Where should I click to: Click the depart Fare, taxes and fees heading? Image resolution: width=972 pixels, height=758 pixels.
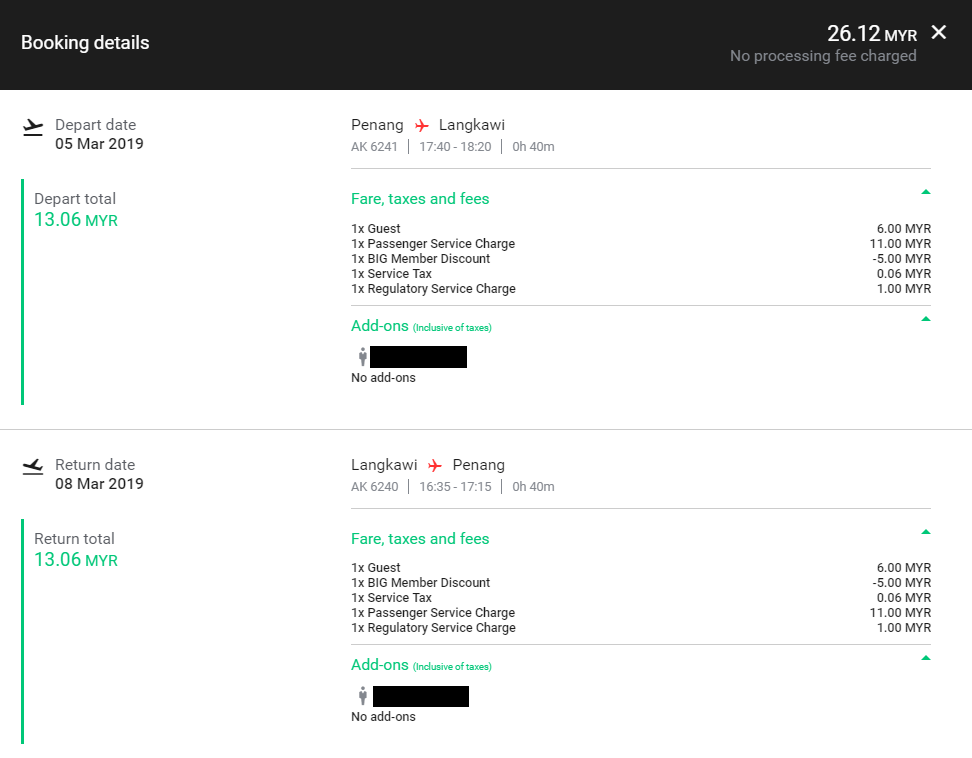tap(420, 199)
